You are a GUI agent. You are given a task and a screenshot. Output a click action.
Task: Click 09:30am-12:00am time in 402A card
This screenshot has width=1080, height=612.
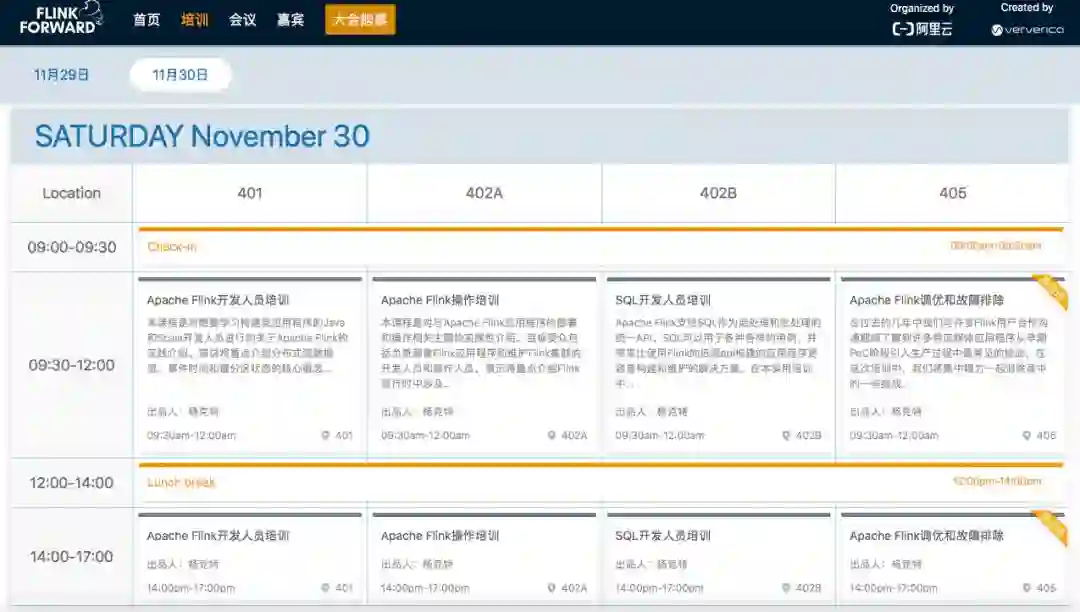(425, 435)
